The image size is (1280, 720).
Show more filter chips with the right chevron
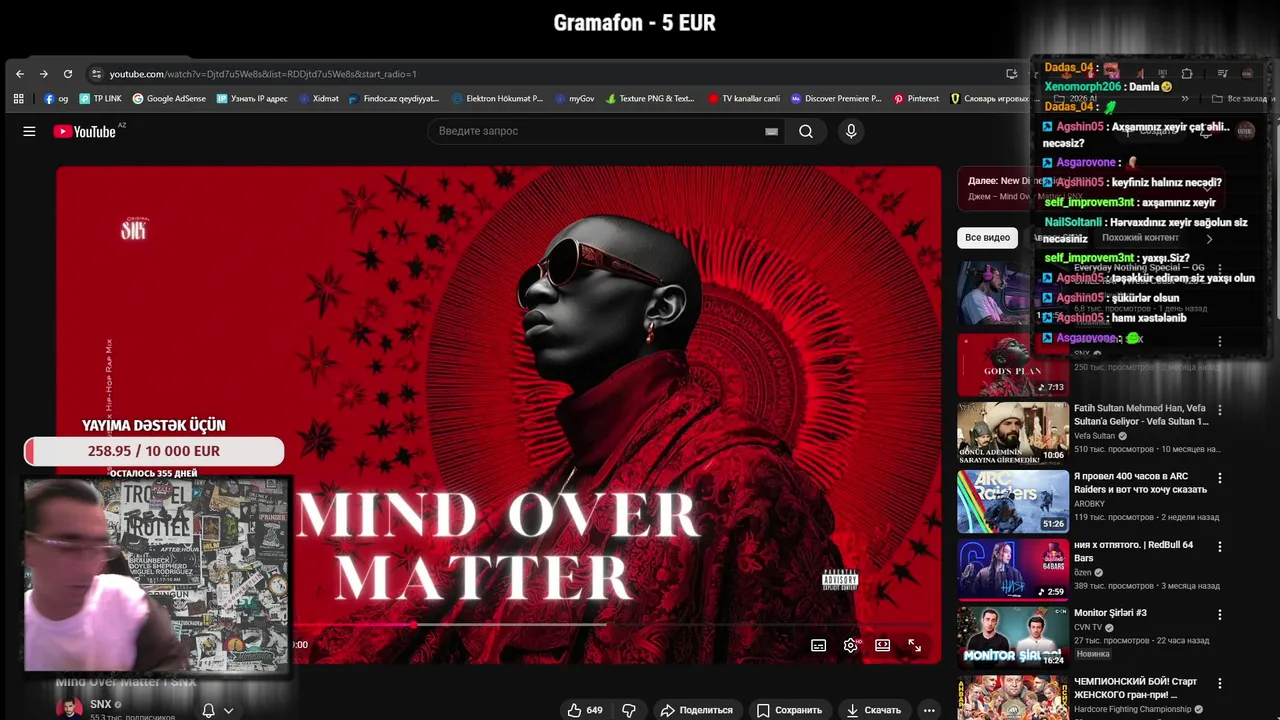coord(1209,238)
